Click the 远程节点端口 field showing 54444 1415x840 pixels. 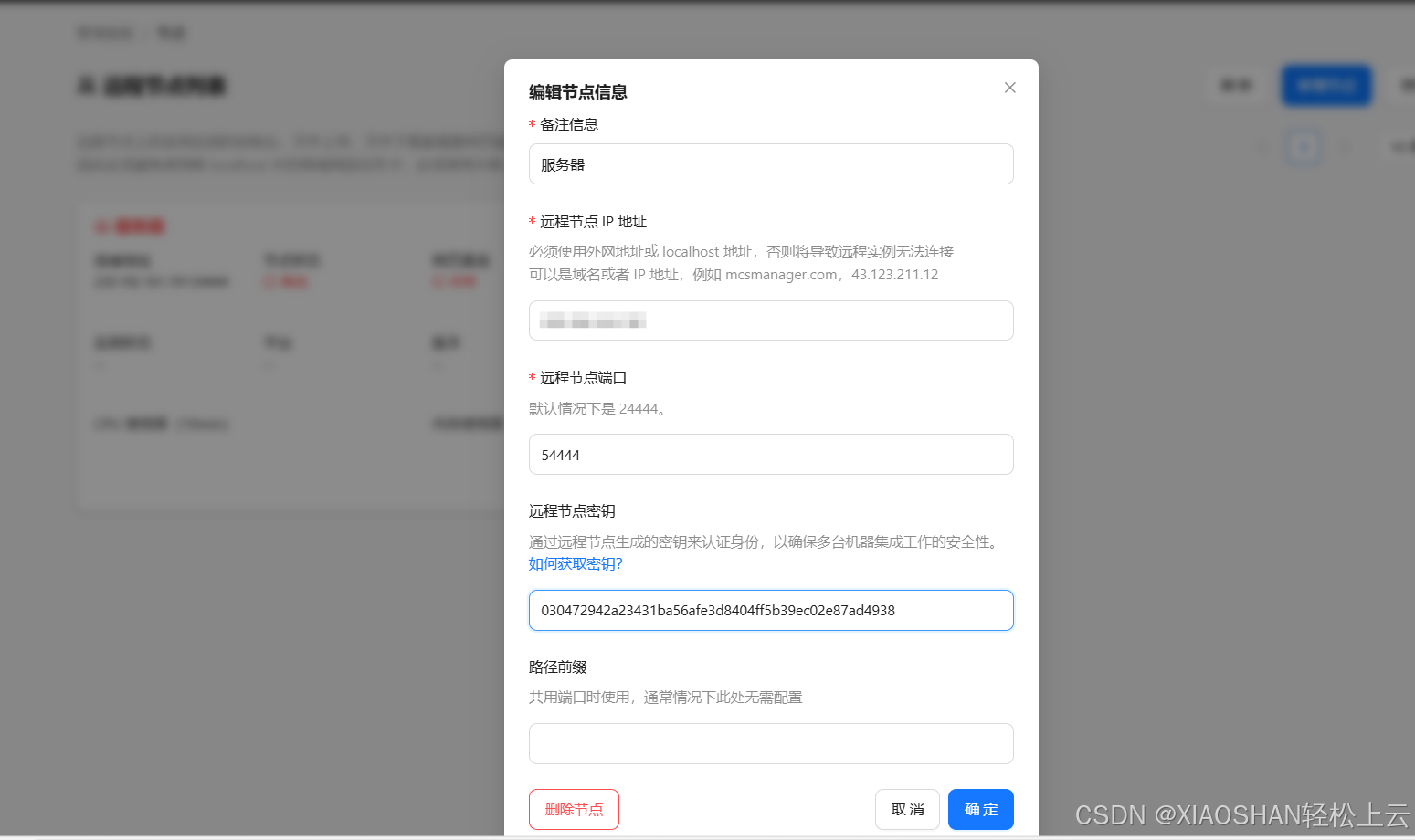(x=771, y=455)
